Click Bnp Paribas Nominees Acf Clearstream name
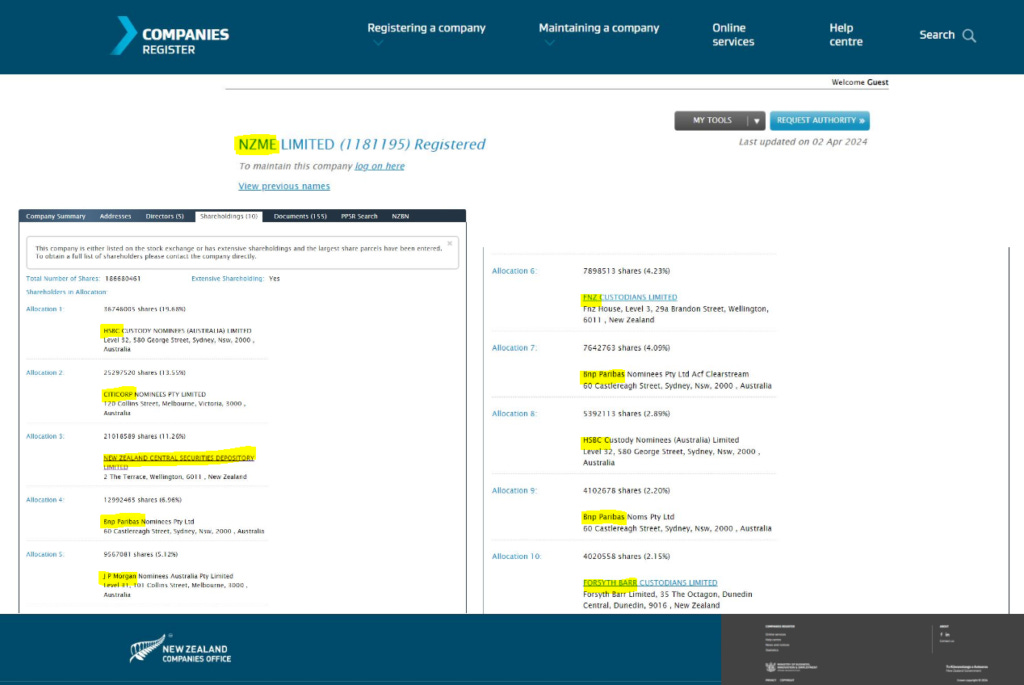 coord(665,374)
